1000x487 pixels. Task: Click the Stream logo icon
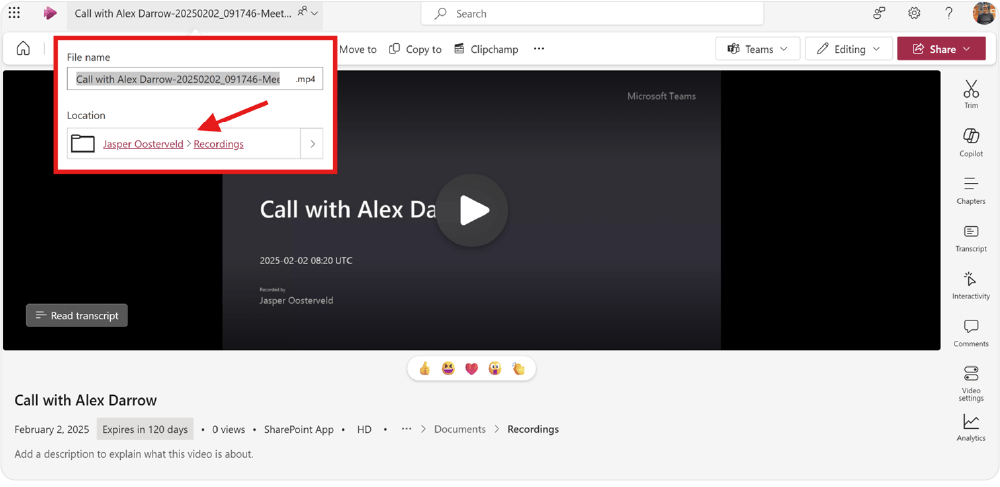50,13
